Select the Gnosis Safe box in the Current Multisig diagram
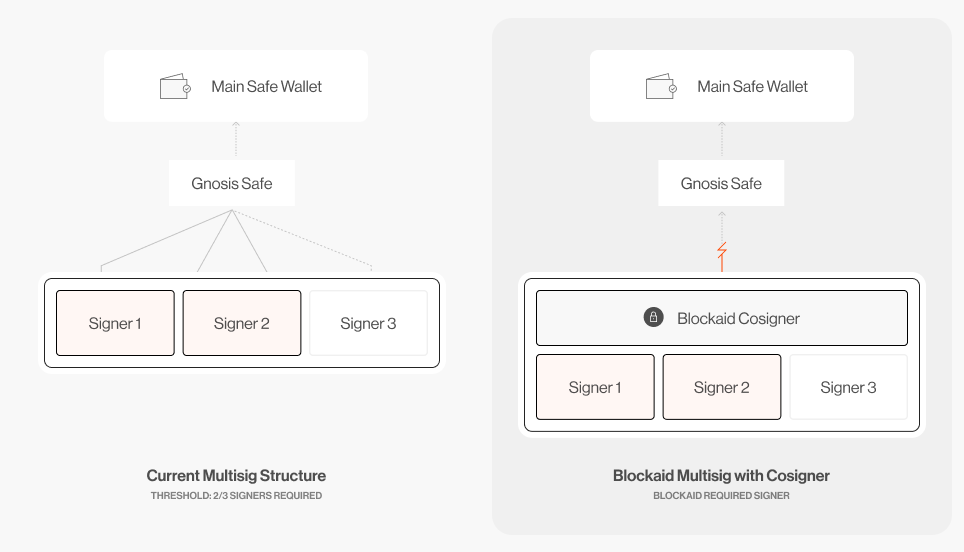 [x=232, y=183]
